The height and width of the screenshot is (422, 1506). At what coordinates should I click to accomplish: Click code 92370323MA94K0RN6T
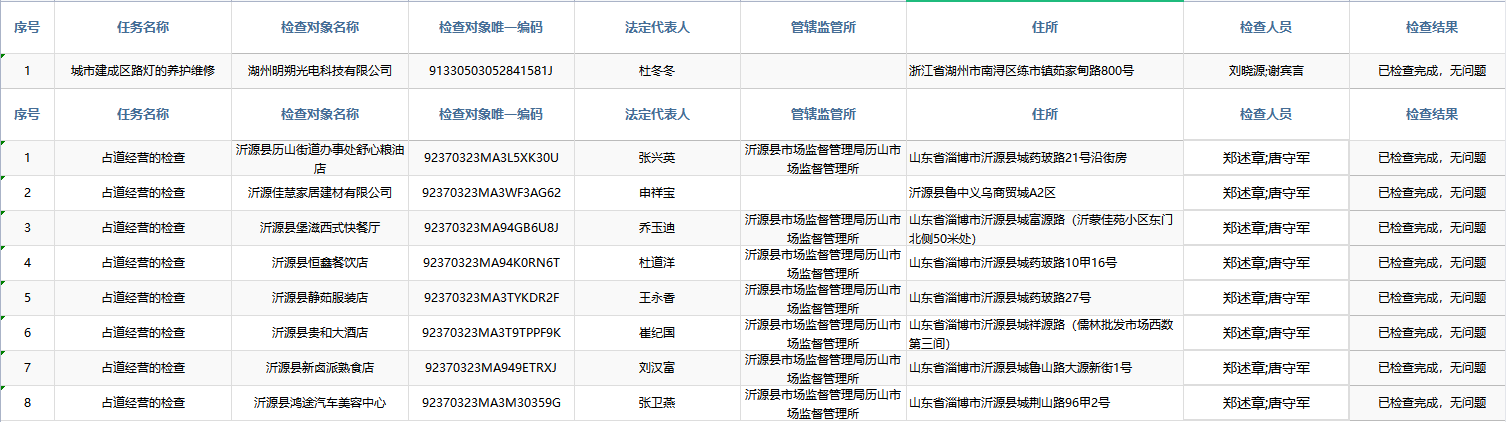coord(491,263)
